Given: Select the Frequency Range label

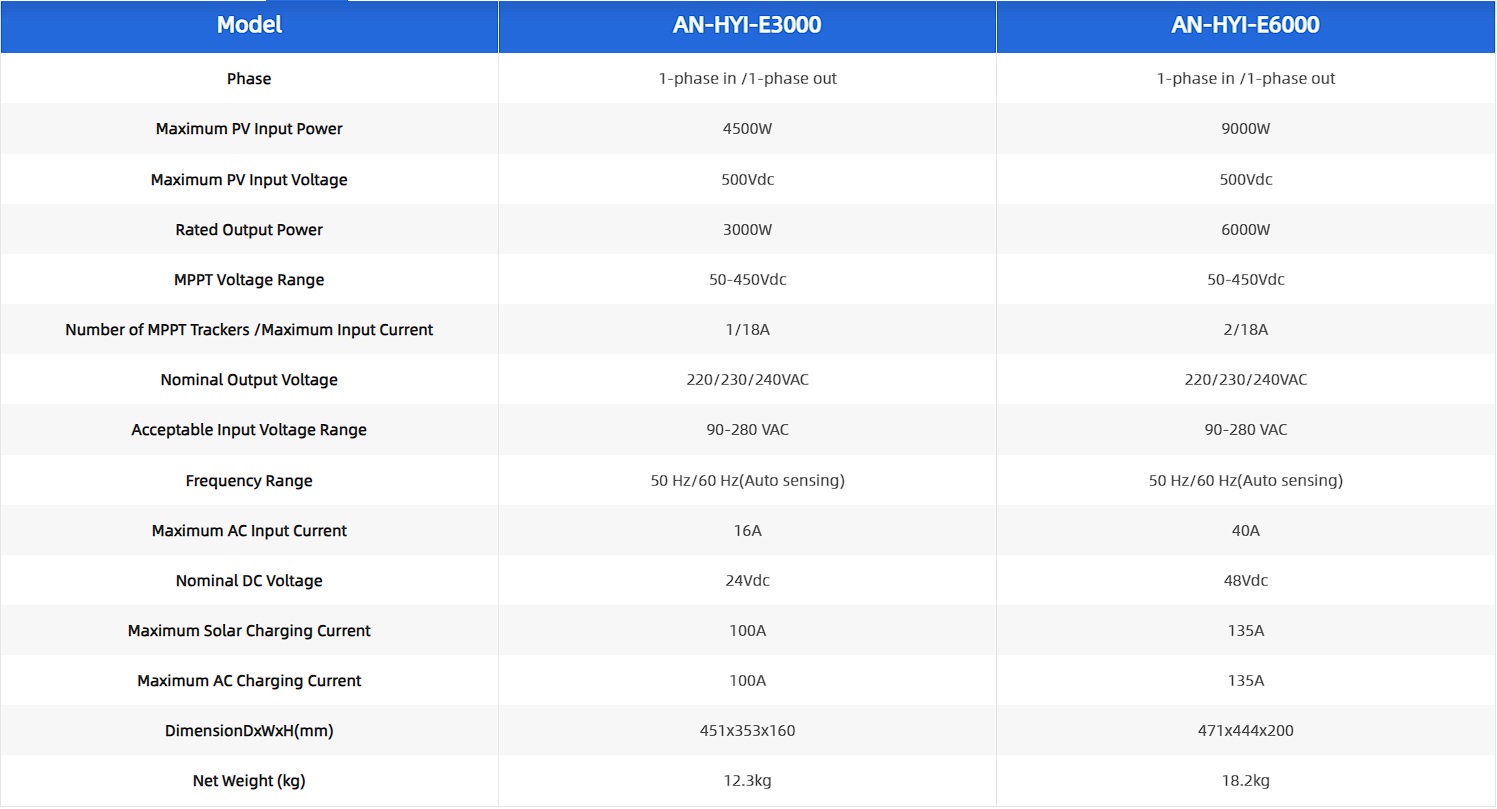Looking at the screenshot, I should click(x=249, y=481).
